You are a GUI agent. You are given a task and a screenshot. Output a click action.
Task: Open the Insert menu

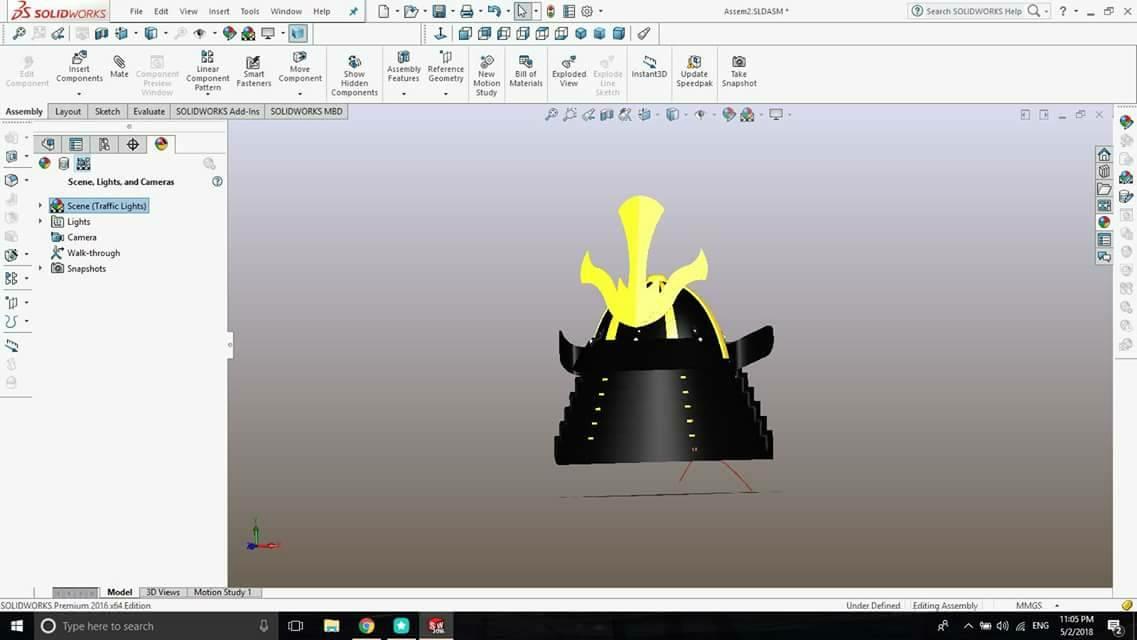click(x=219, y=12)
